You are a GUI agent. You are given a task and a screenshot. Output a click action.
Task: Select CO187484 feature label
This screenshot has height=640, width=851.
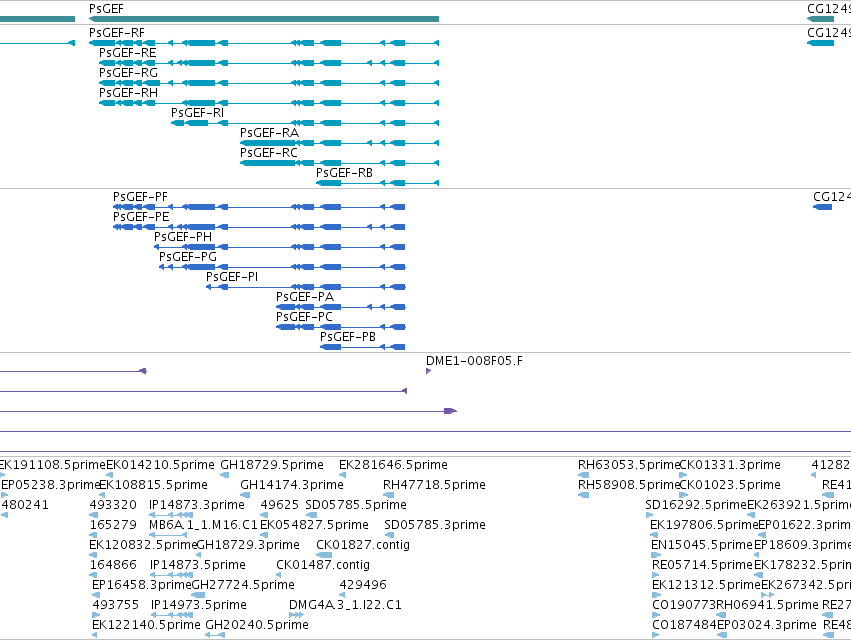(x=684, y=626)
